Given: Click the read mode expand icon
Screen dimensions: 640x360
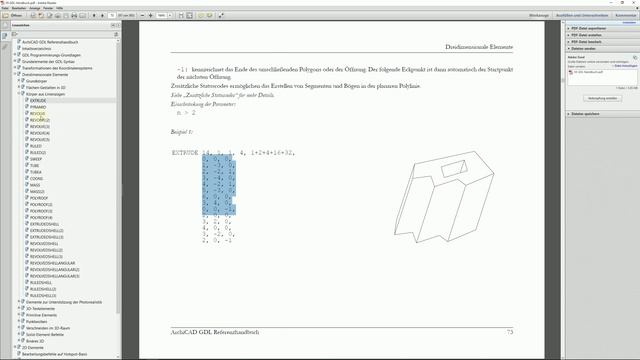Looking at the screenshot, I should [221, 16].
